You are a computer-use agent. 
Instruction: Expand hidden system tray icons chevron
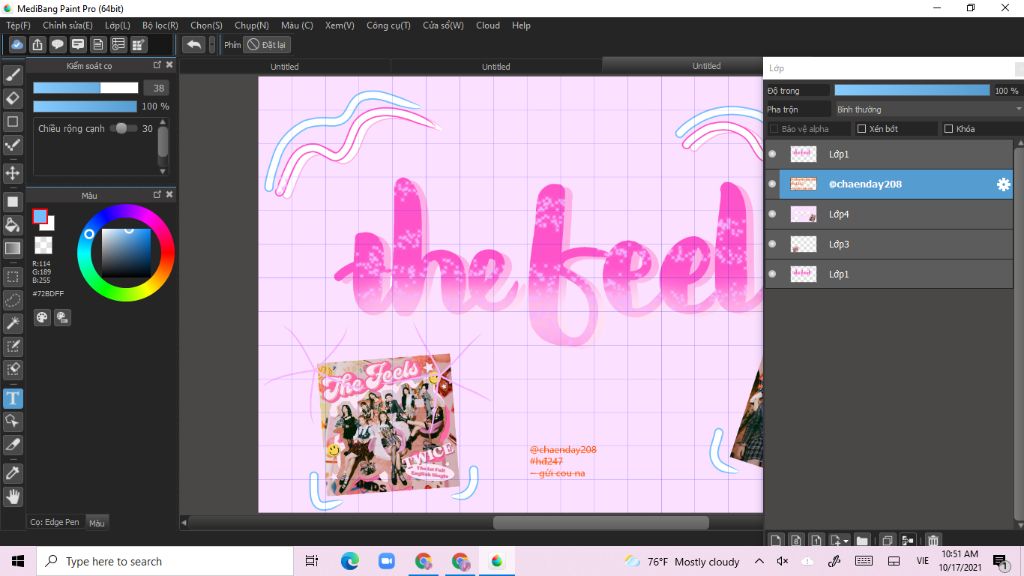759,561
